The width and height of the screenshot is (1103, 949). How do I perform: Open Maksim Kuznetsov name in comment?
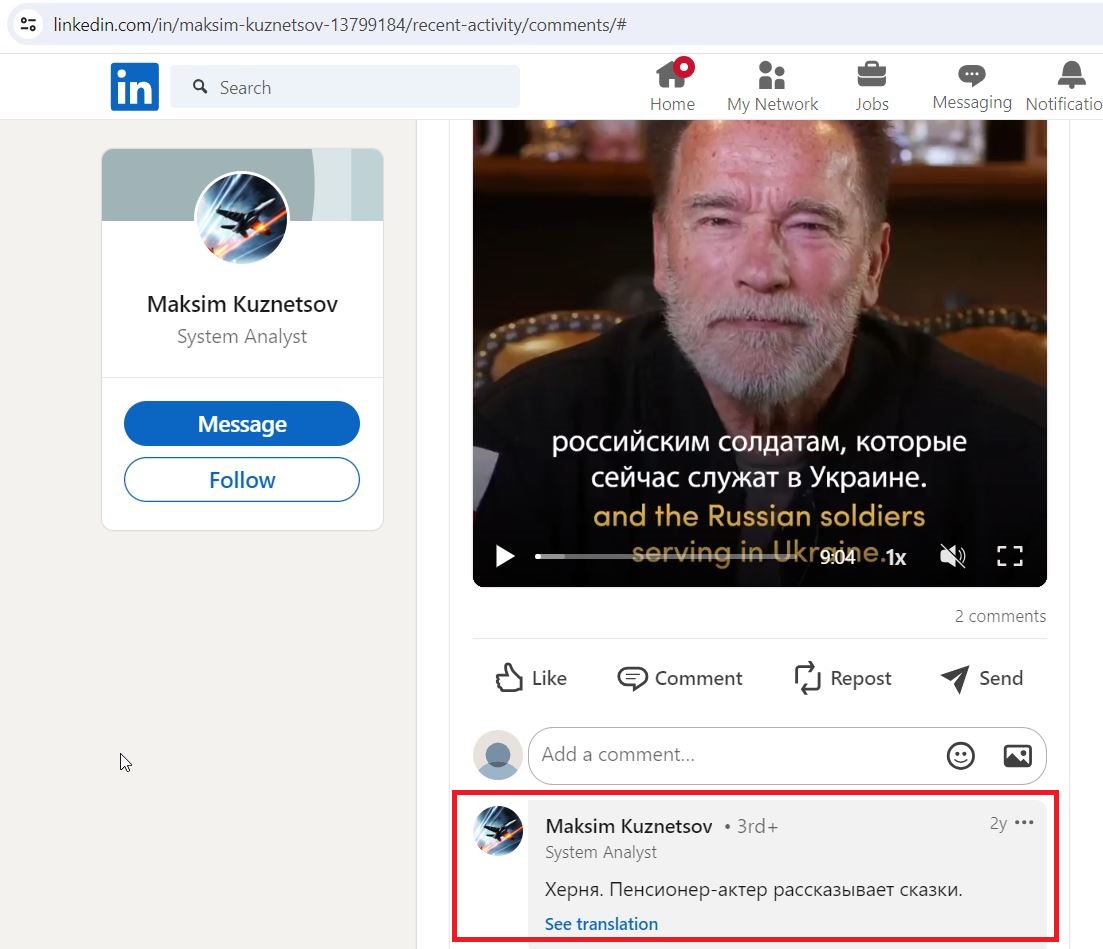pyautogui.click(x=628, y=826)
